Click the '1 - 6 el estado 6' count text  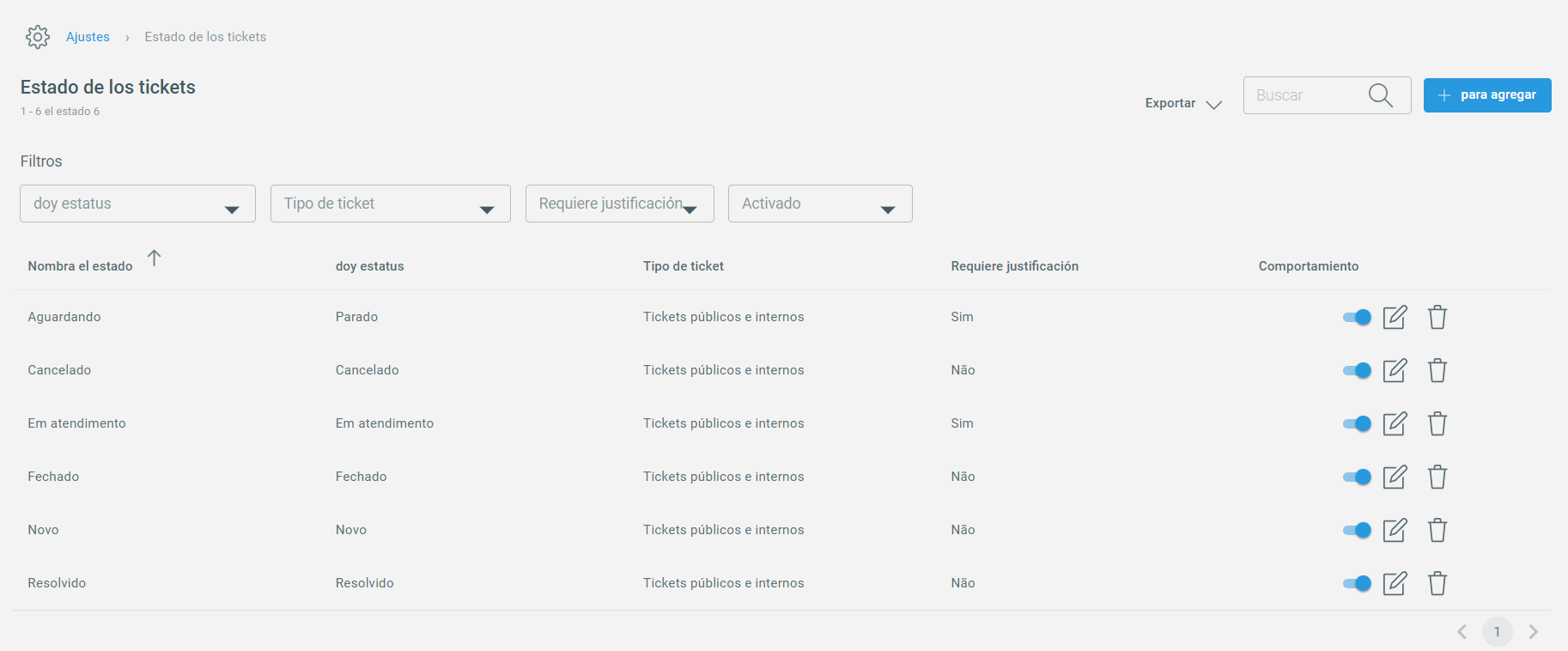tap(60, 112)
